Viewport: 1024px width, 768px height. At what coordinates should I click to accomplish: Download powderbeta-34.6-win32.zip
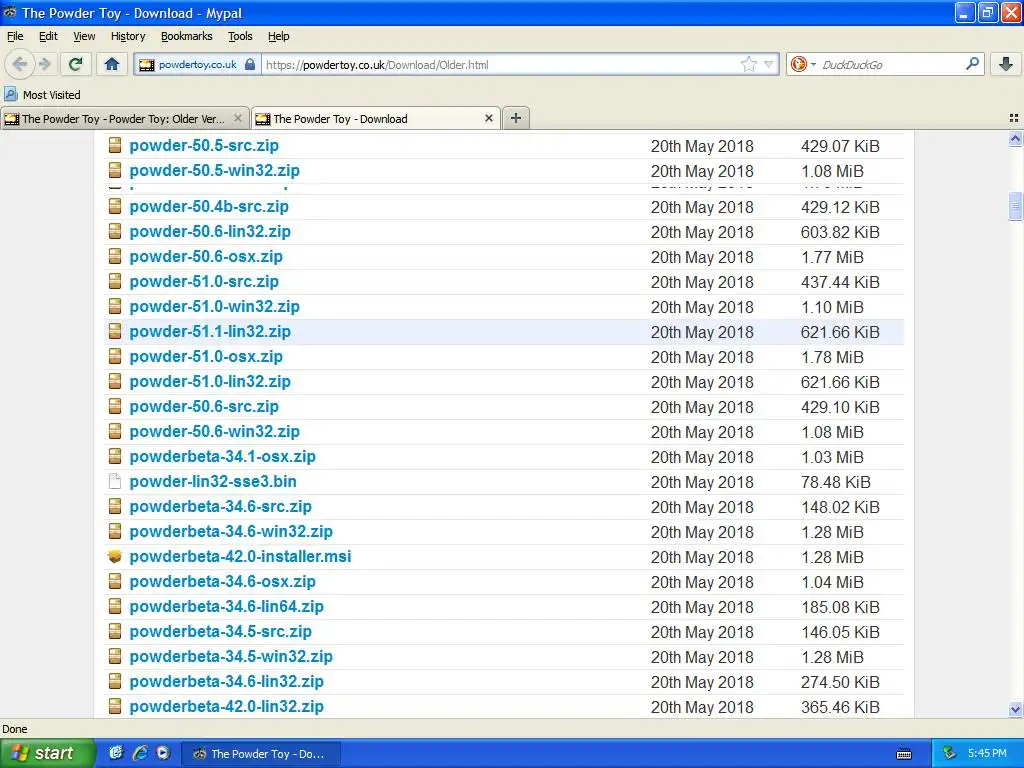tap(231, 531)
